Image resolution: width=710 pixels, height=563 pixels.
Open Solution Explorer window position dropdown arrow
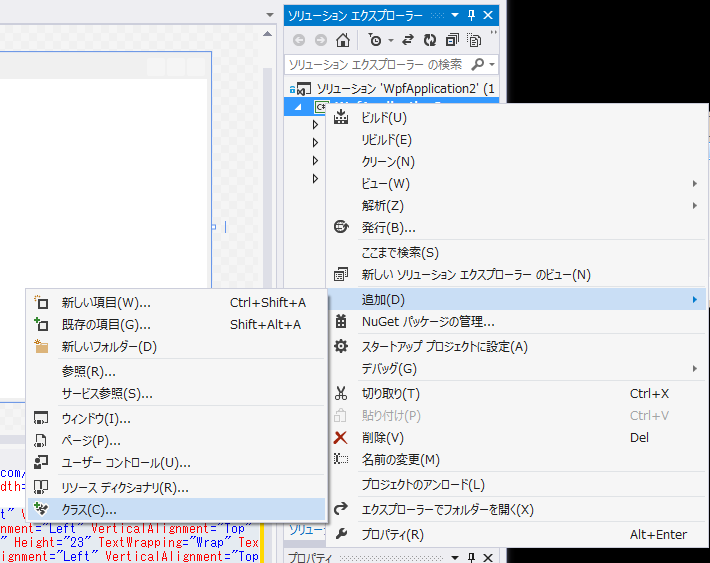click(455, 15)
